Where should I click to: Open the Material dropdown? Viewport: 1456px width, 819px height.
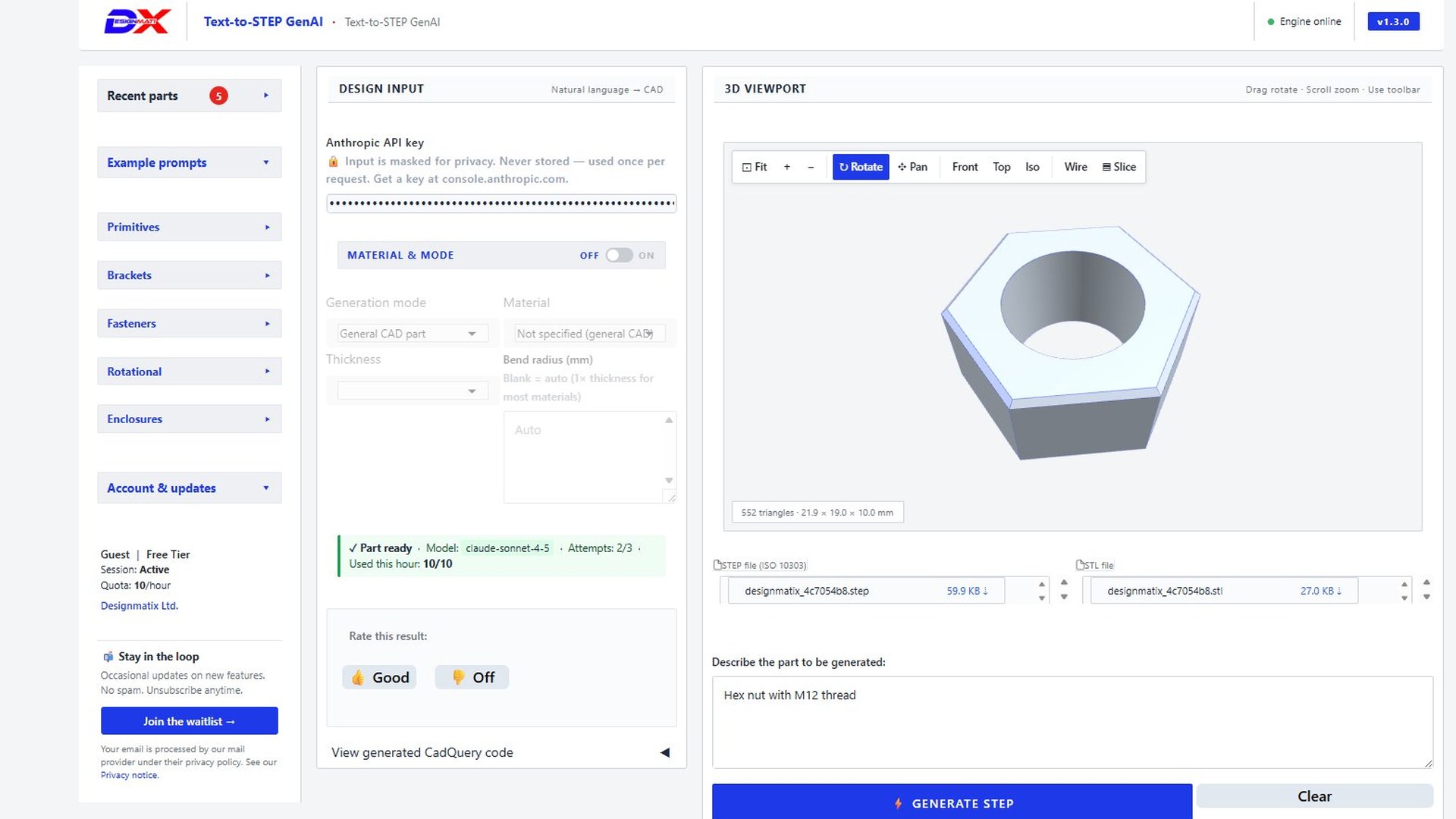[x=589, y=334]
